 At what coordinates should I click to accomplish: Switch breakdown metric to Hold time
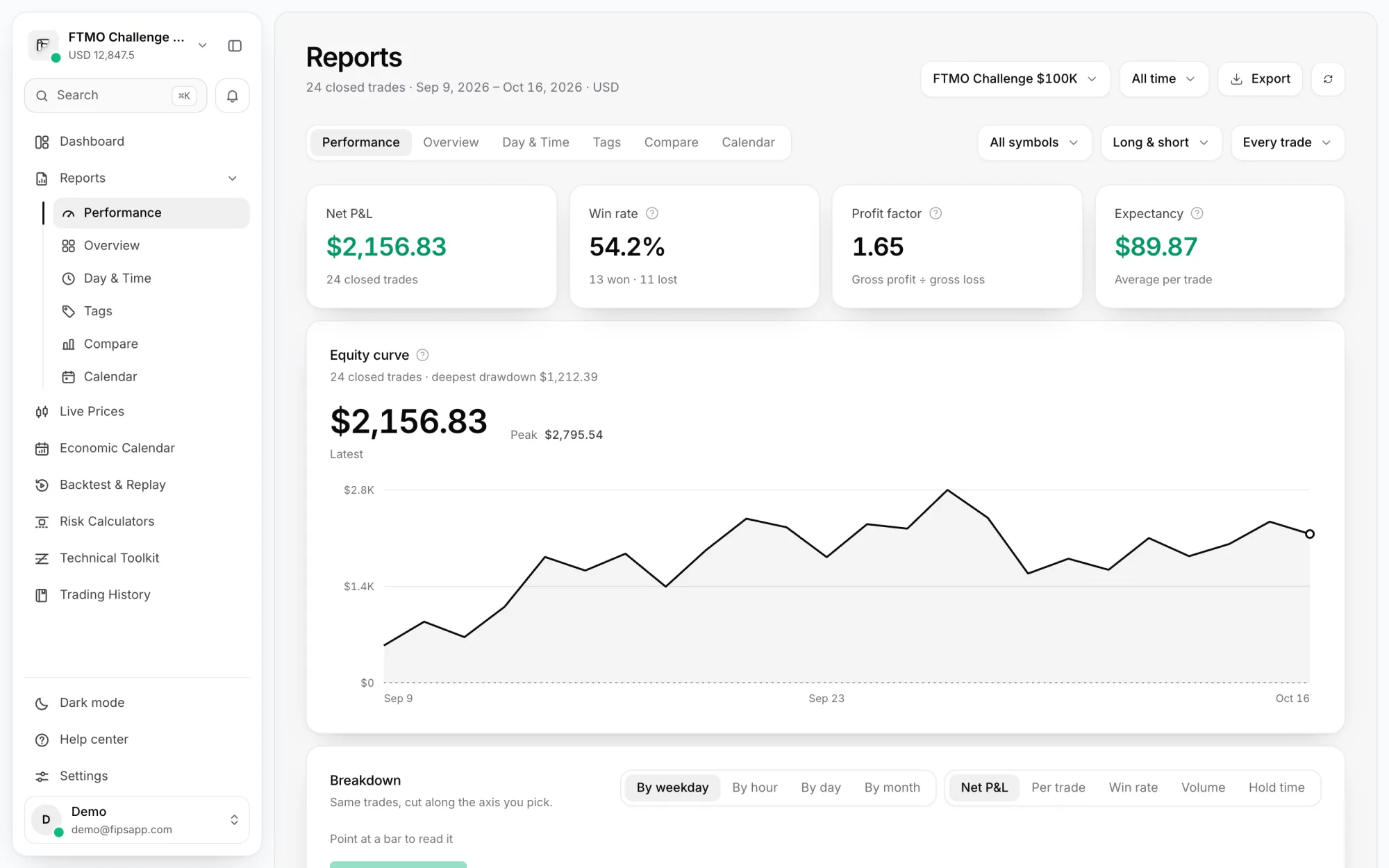1276,788
